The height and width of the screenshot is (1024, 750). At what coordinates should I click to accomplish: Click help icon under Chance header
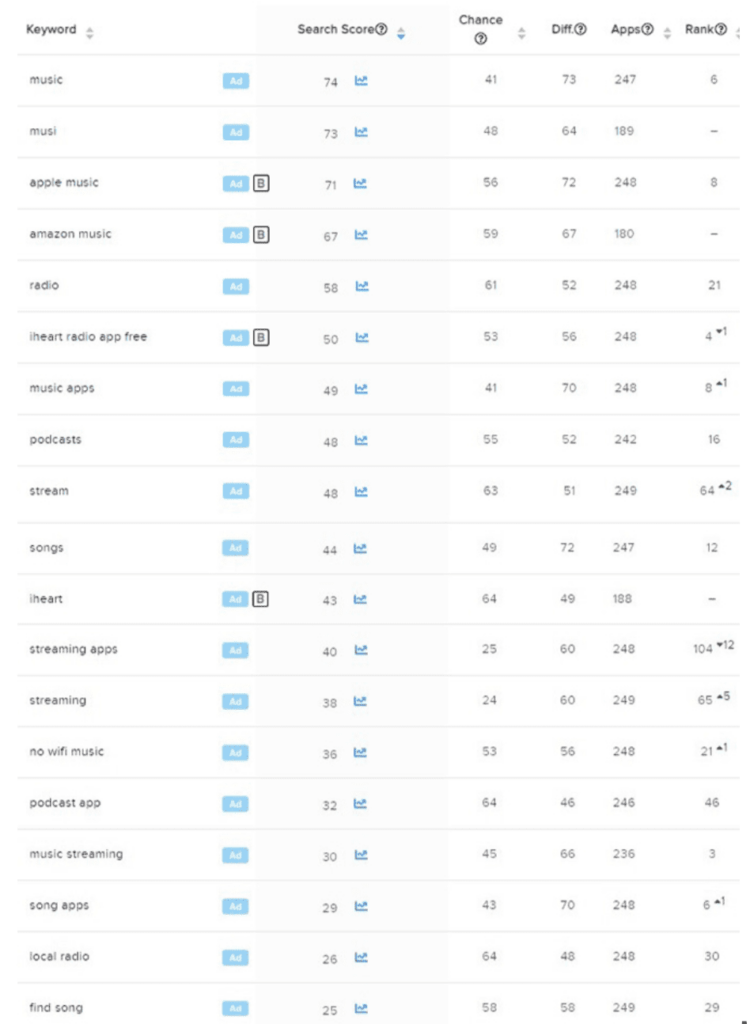481,39
